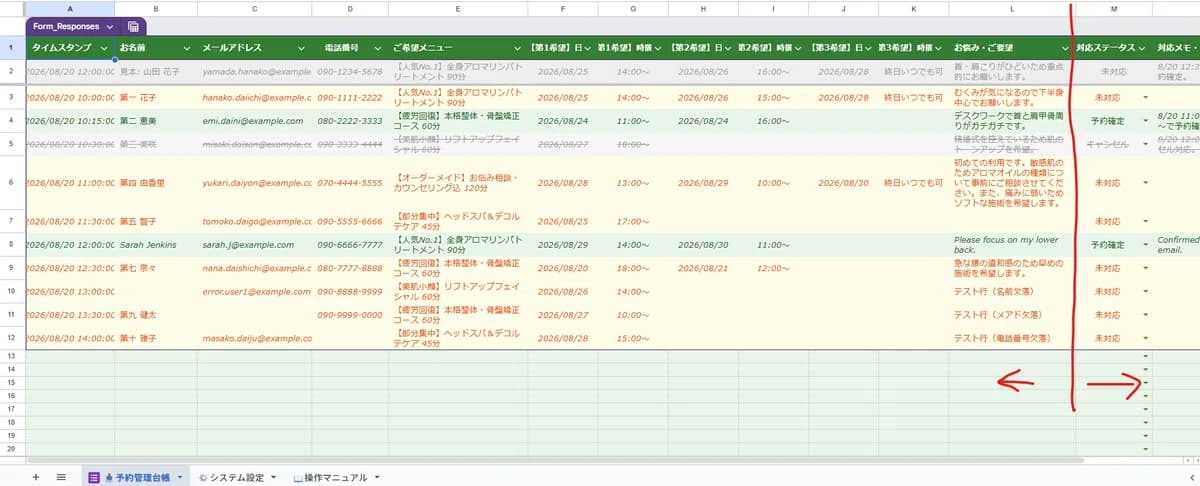This screenshot has height=486, width=1200.
Task: Click the table view icon beside Form_Responses
Action: 133,26
